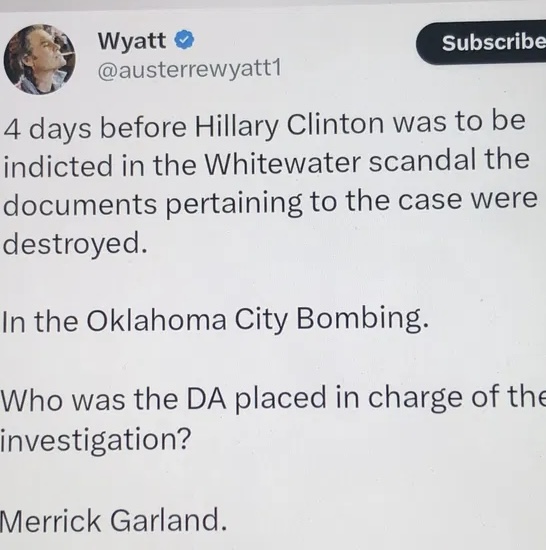
Task: Click the phrase "4 days before"
Action: click(95, 127)
